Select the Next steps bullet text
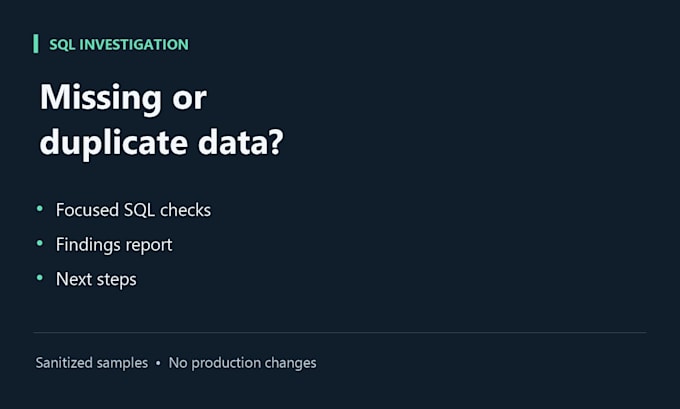This screenshot has height=409, width=680. (96, 280)
